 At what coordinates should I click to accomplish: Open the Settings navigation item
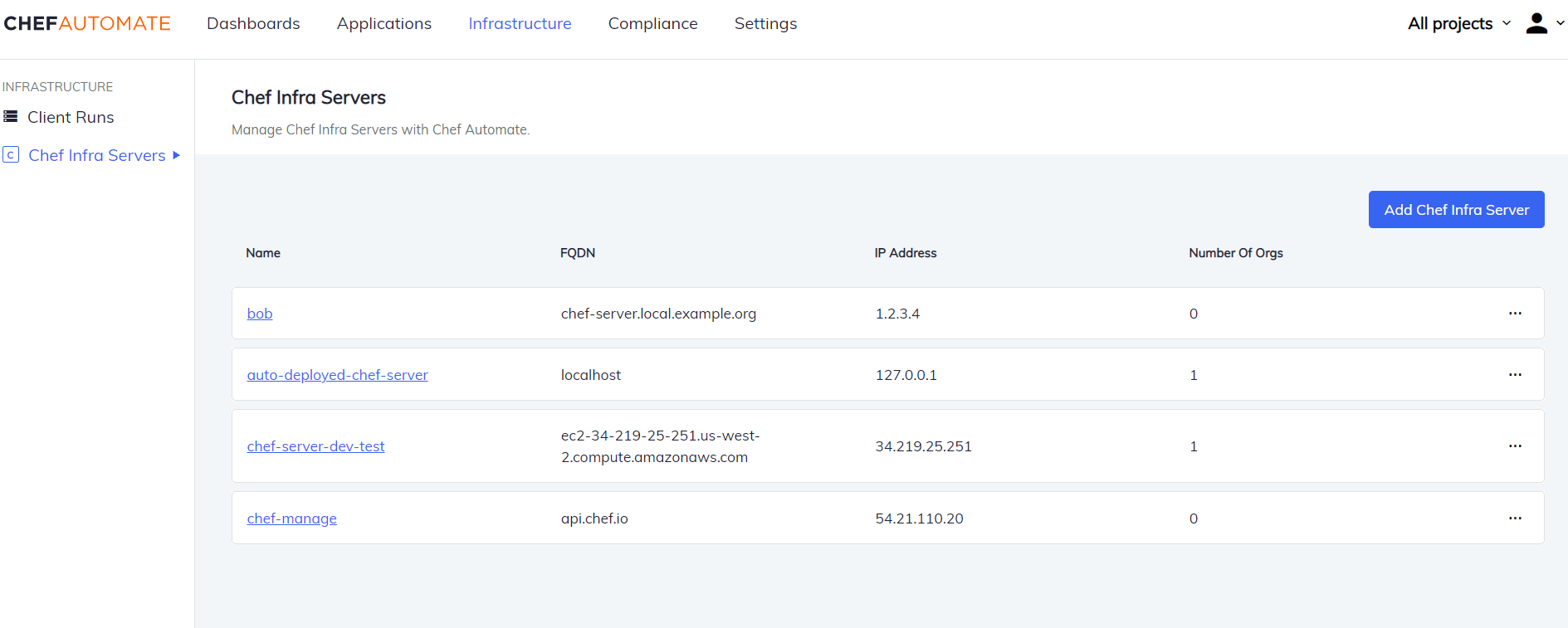(x=765, y=23)
